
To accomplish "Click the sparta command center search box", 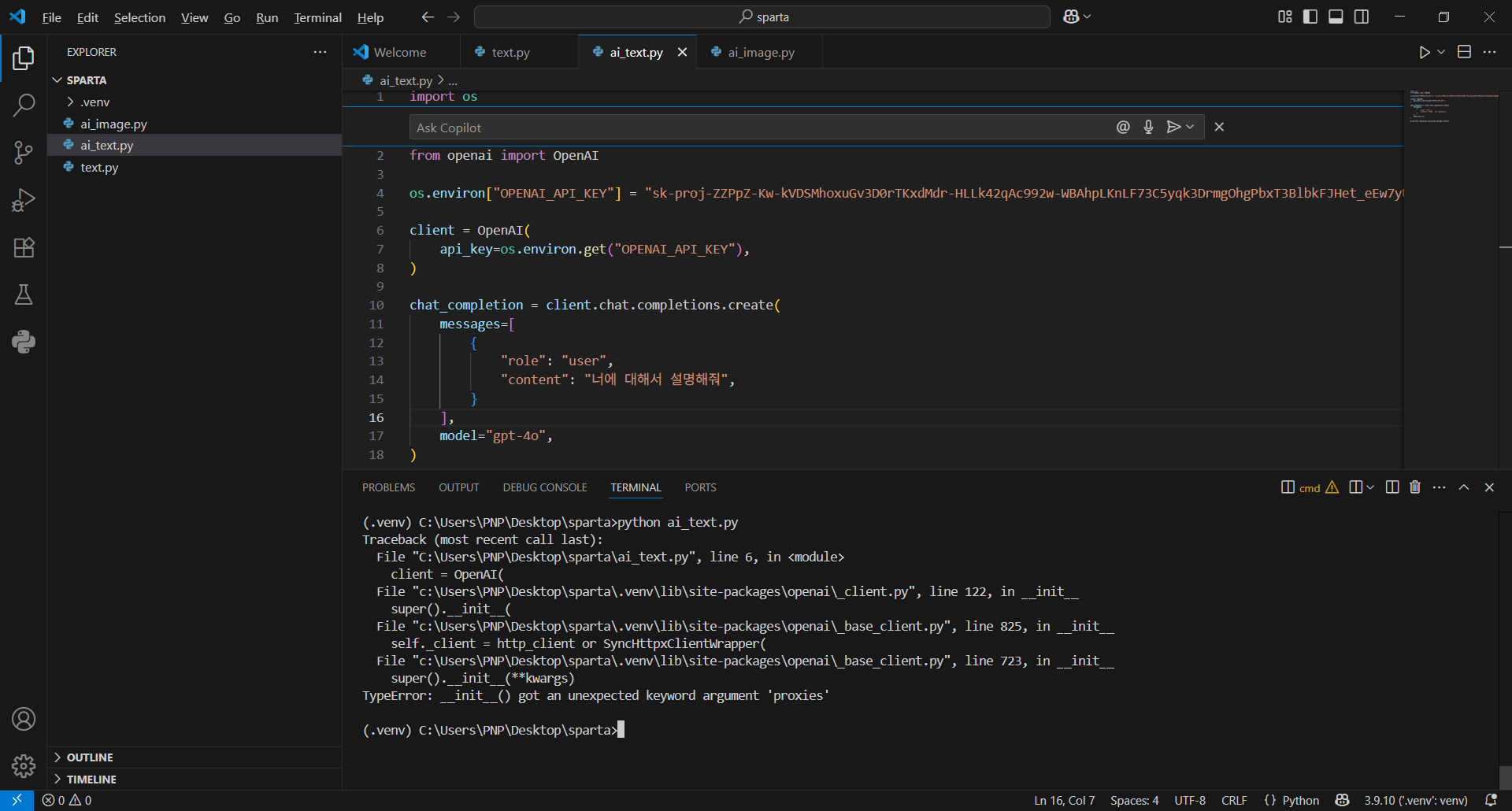I will point(762,17).
